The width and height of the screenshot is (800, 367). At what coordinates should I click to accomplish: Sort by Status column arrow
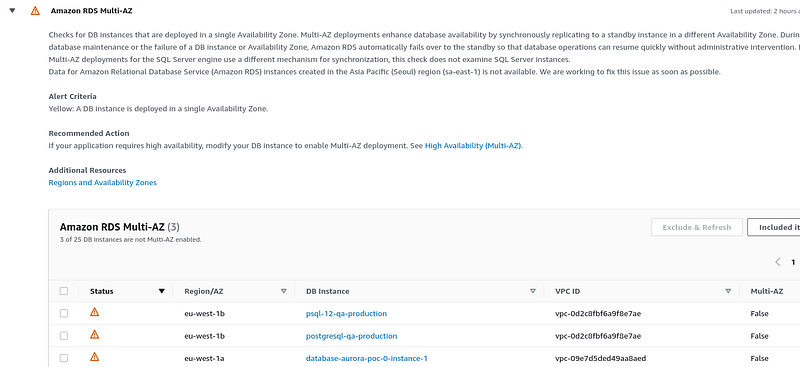162,291
